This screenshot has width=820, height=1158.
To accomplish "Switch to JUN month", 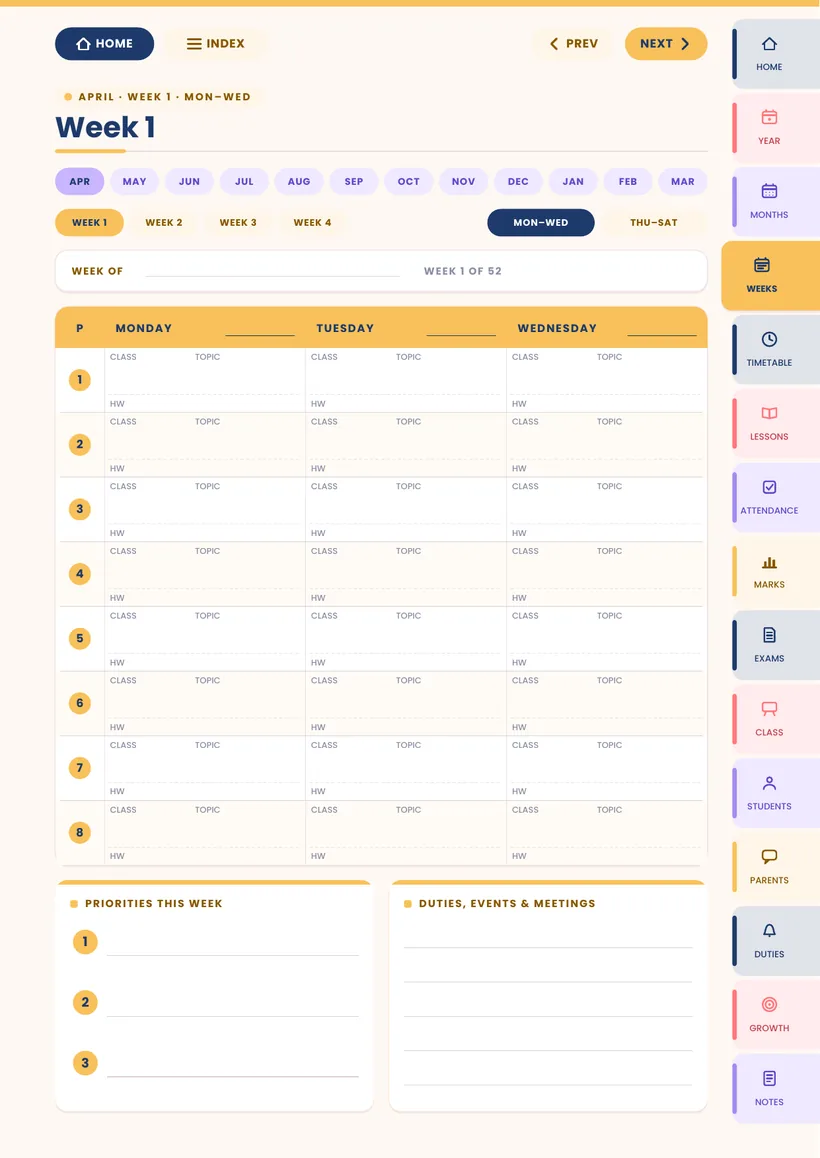I will [189, 182].
